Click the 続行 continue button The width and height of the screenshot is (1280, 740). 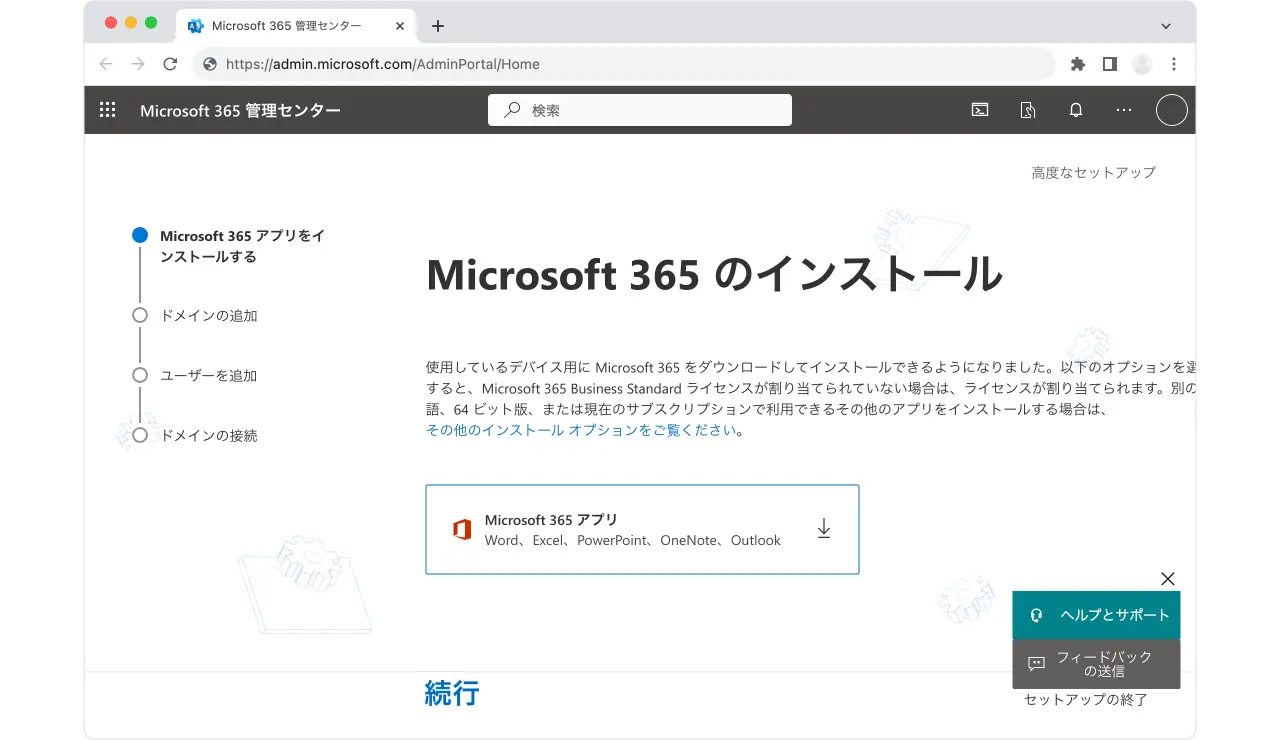(x=452, y=692)
